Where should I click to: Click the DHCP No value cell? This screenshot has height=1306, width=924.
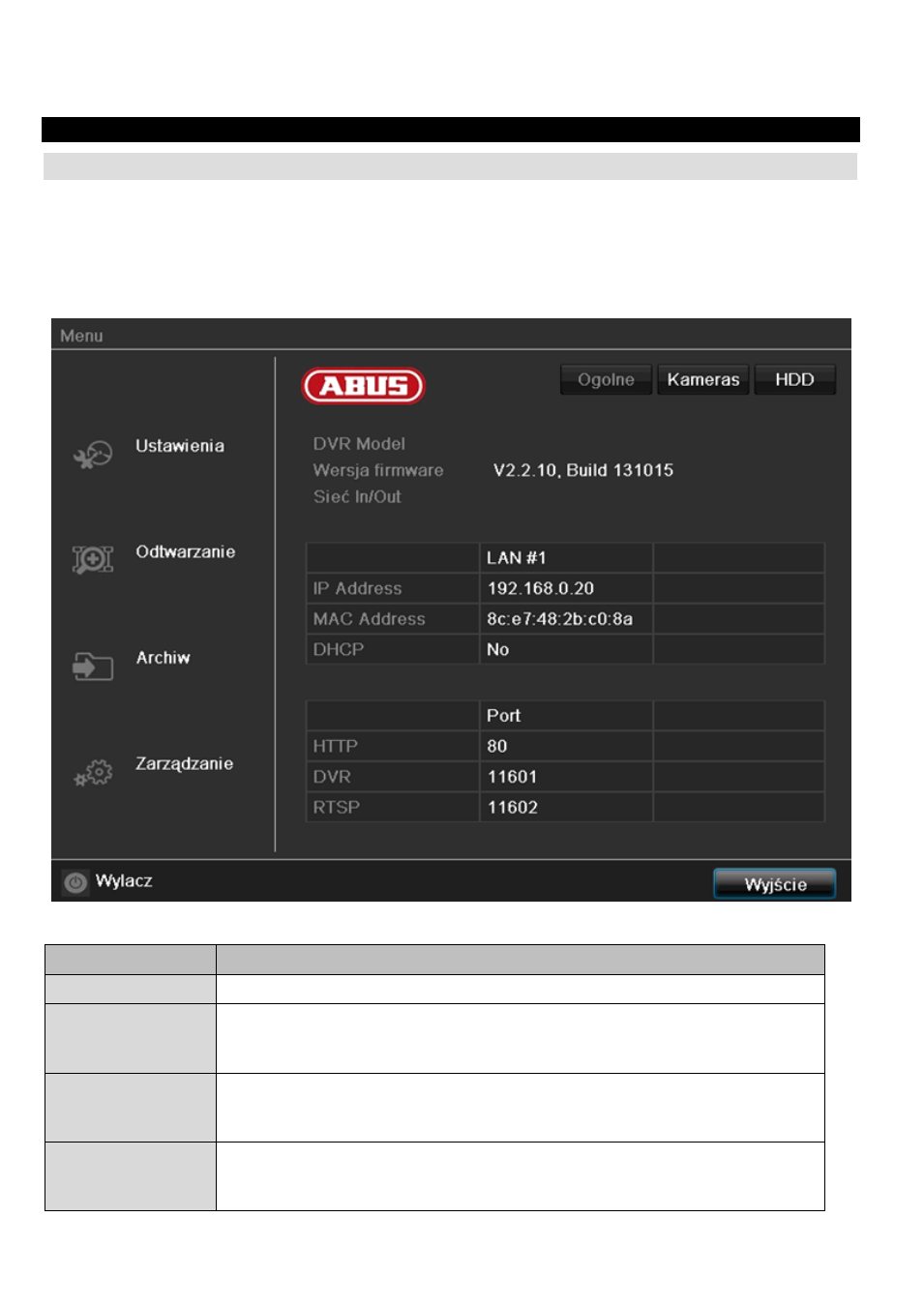click(x=566, y=649)
